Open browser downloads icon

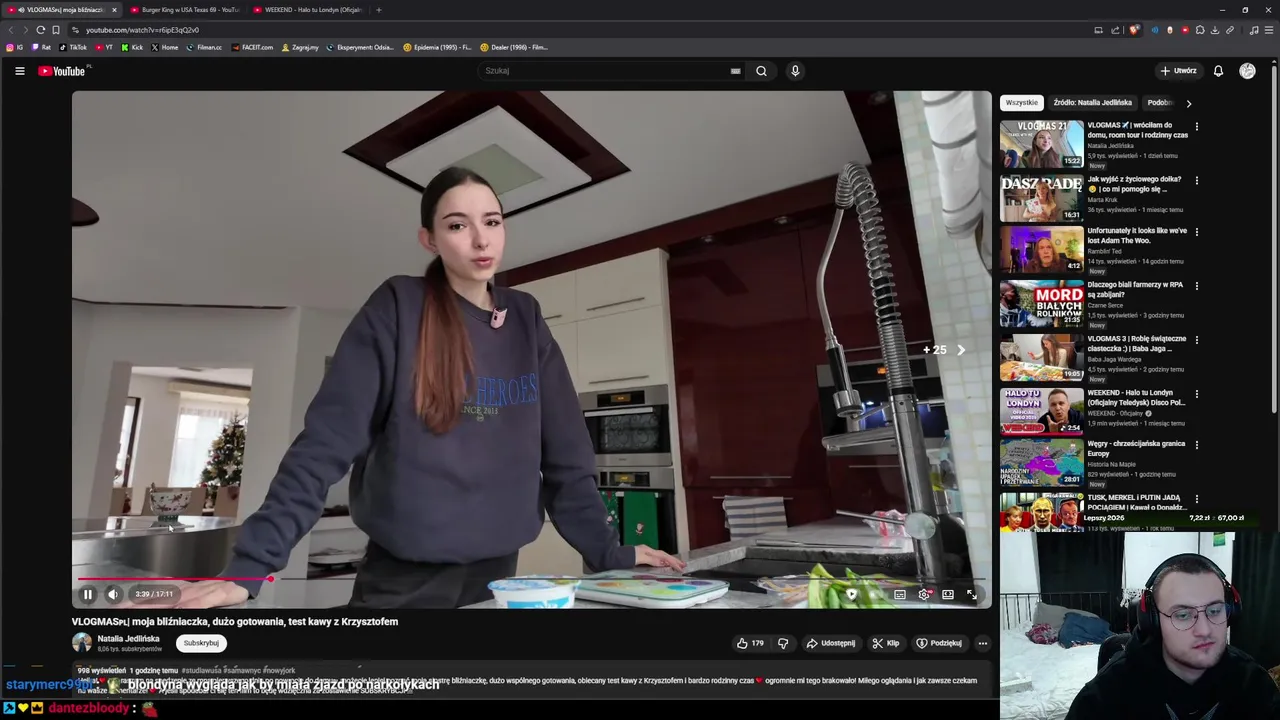click(1215, 30)
